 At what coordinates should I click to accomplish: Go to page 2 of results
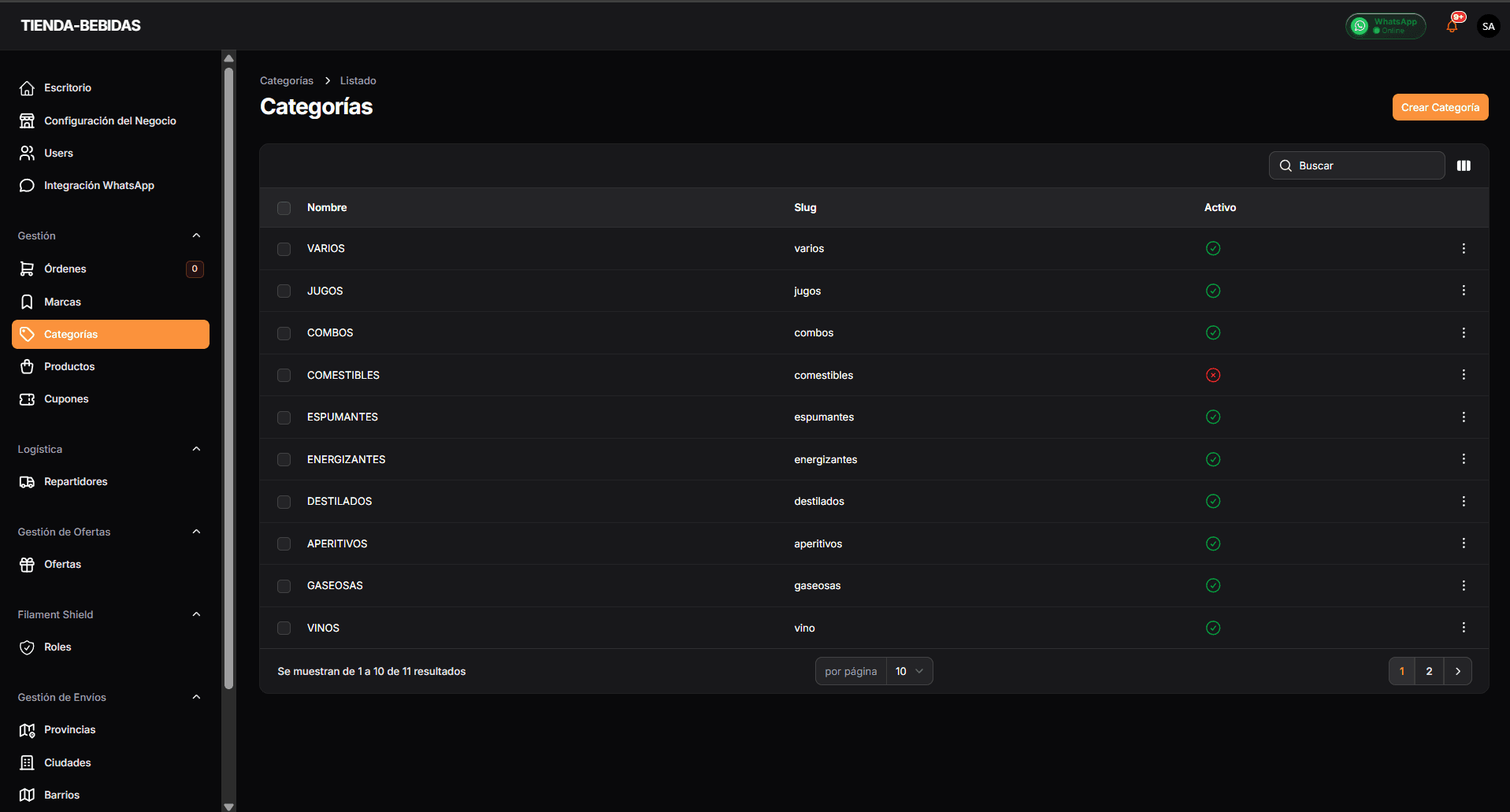pos(1429,671)
